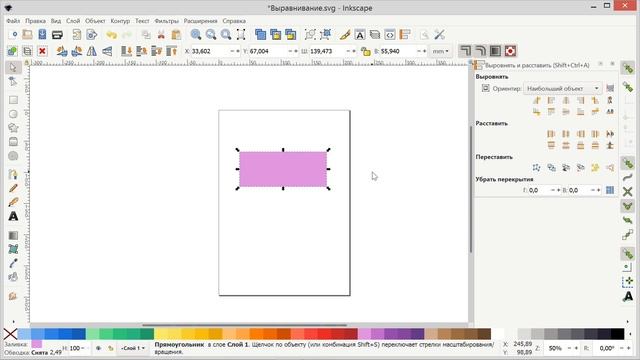The width and height of the screenshot is (640, 360).
Task: Select the Gradient tool
Action: click(x=13, y=236)
